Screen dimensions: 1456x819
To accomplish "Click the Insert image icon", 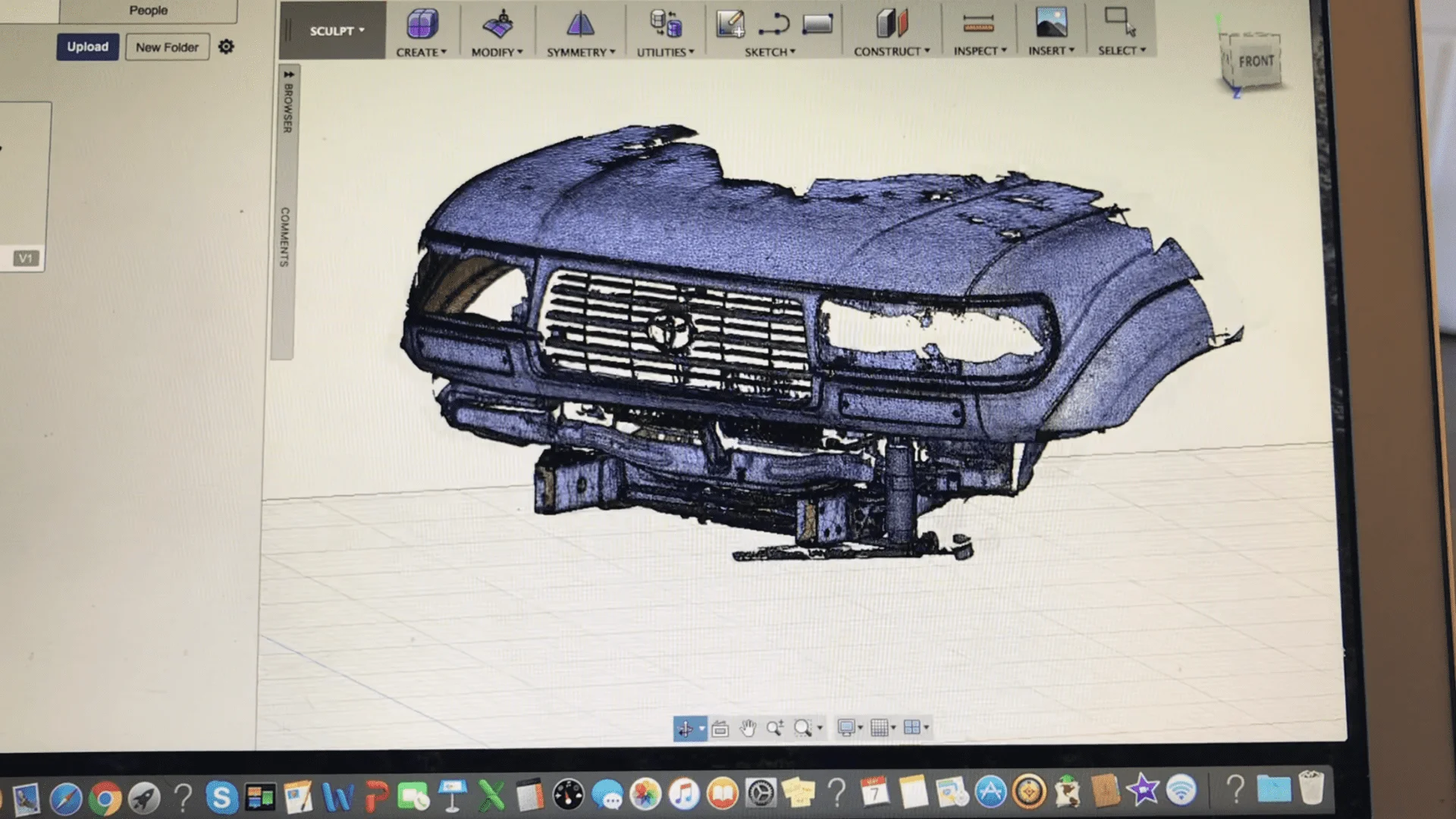I will (x=1052, y=23).
